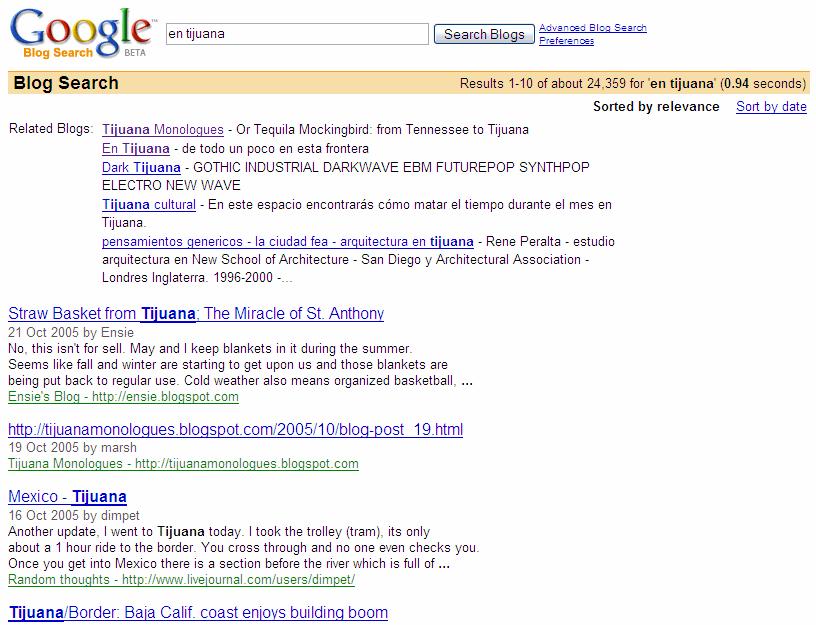Visit Ensie's Blog blogspot link
The height and width of the screenshot is (625, 816).
(123, 397)
